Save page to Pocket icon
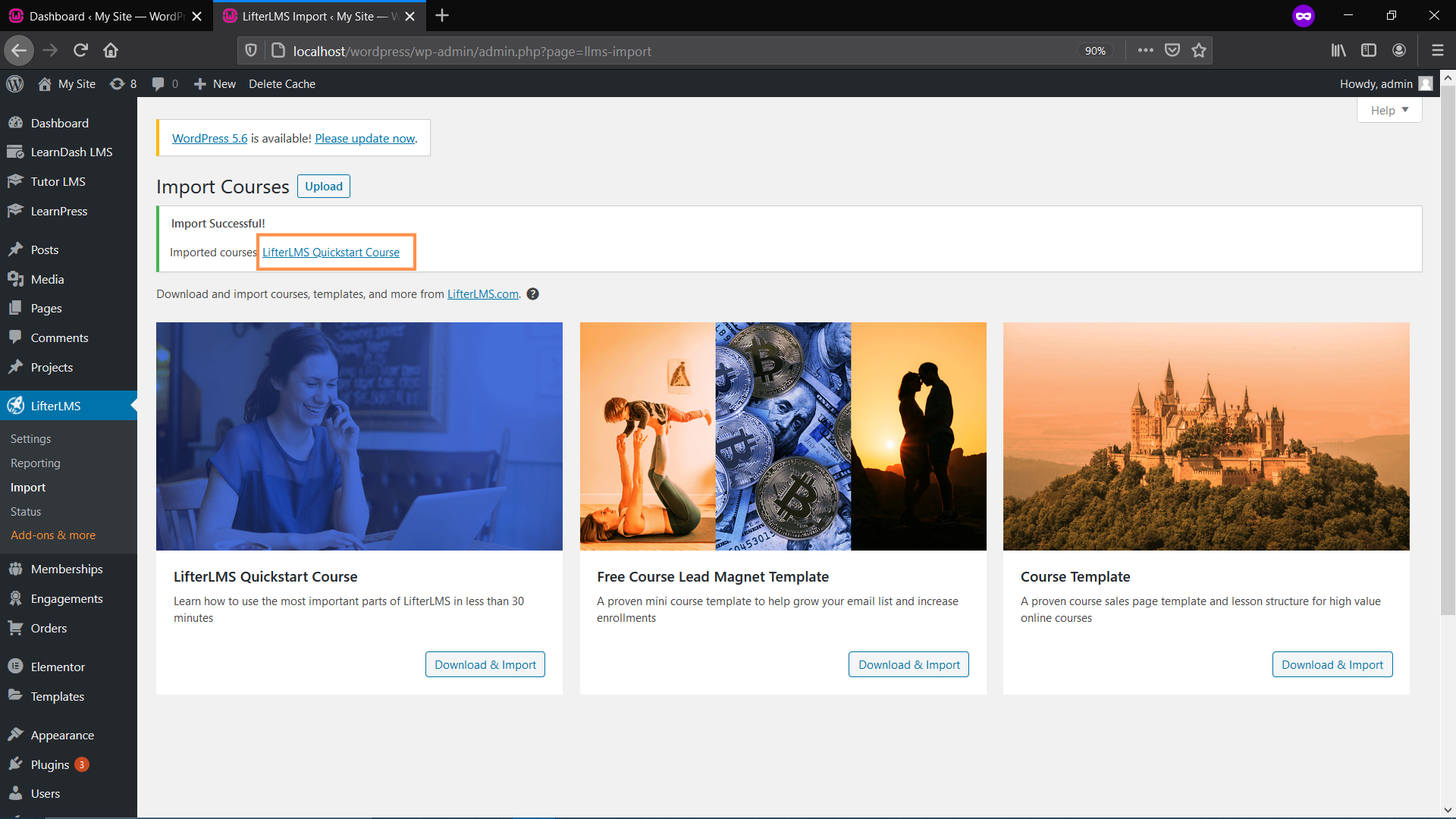1456x819 pixels. pos(1172,51)
